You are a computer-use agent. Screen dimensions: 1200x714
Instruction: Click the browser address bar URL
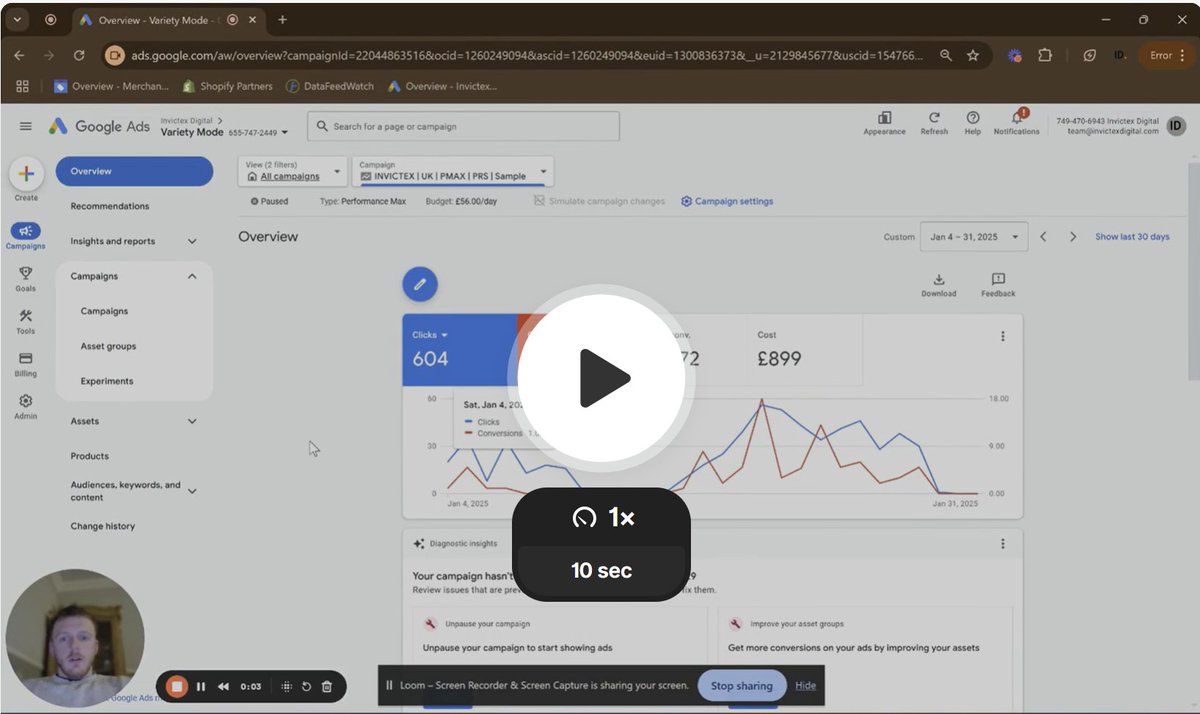click(527, 56)
